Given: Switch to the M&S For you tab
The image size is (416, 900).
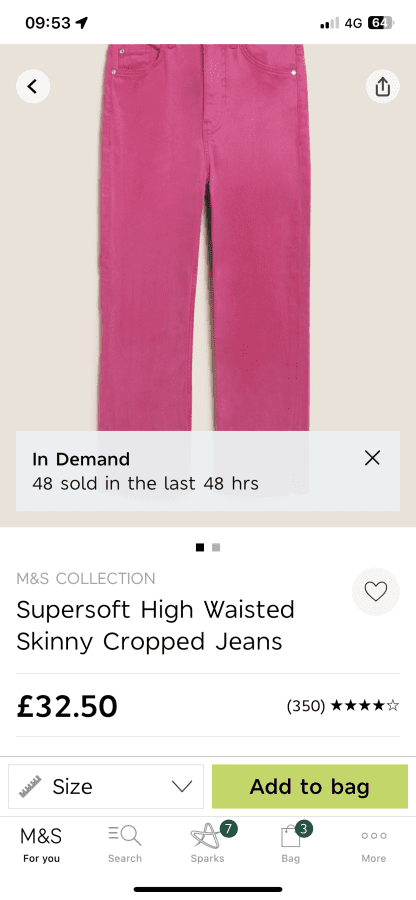Looking at the screenshot, I should coord(41,845).
